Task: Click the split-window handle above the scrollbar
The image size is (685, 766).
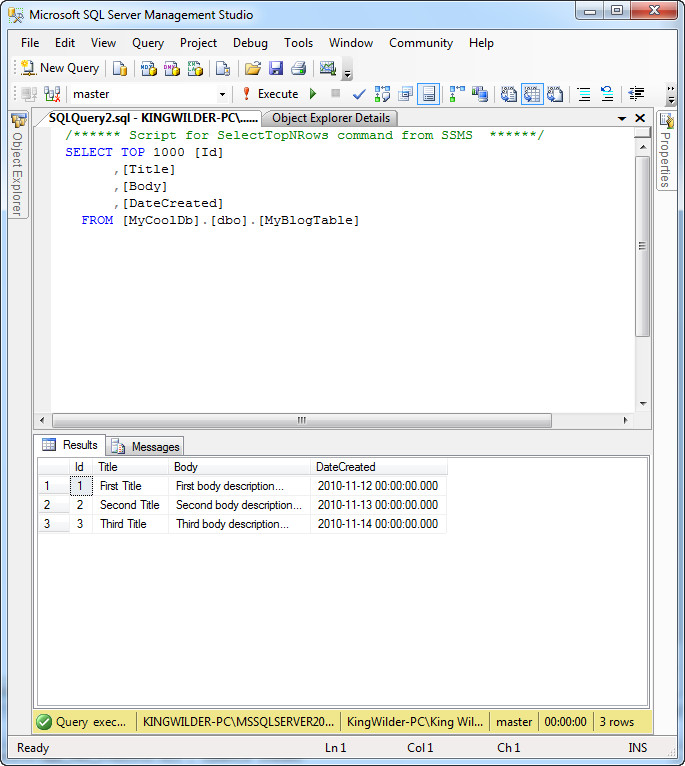Action: point(643,132)
